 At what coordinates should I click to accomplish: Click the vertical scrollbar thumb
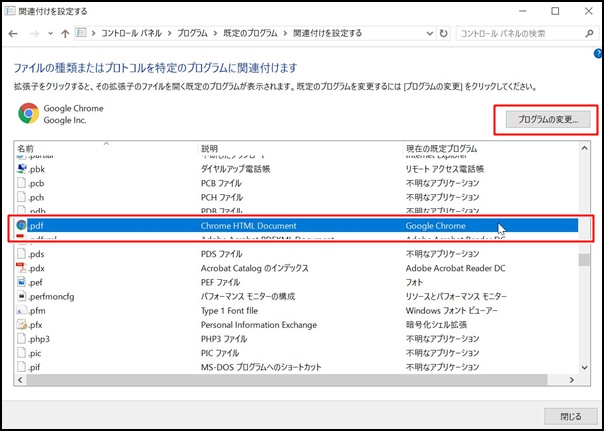click(584, 260)
